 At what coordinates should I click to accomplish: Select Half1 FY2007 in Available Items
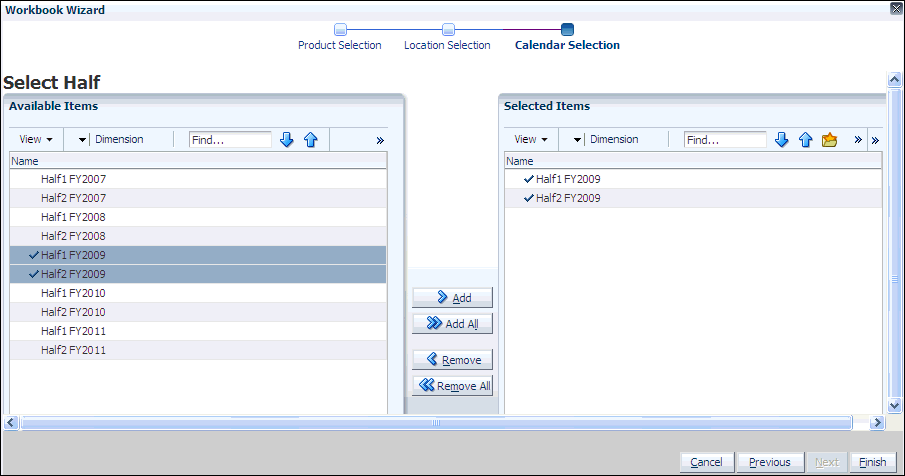pos(198,179)
